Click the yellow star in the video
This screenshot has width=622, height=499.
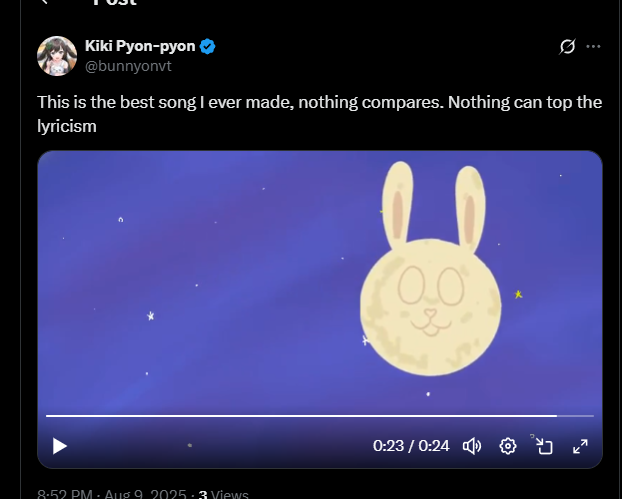click(518, 294)
